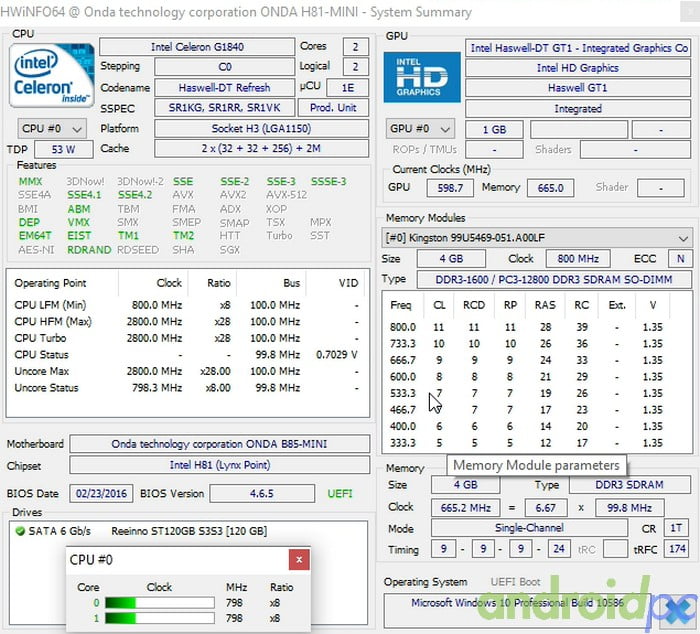Click the Cache 2 x (32 + 32 + 256) field
700x634 pixels.
[262, 148]
